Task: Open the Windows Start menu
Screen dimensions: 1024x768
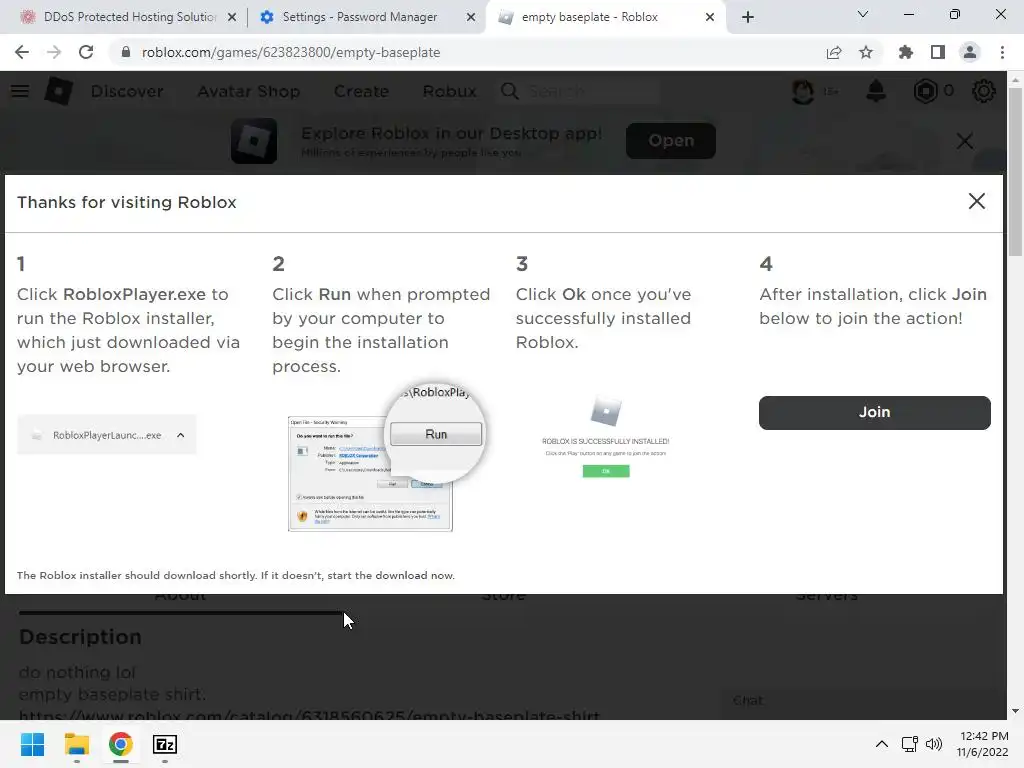Action: click(32, 744)
